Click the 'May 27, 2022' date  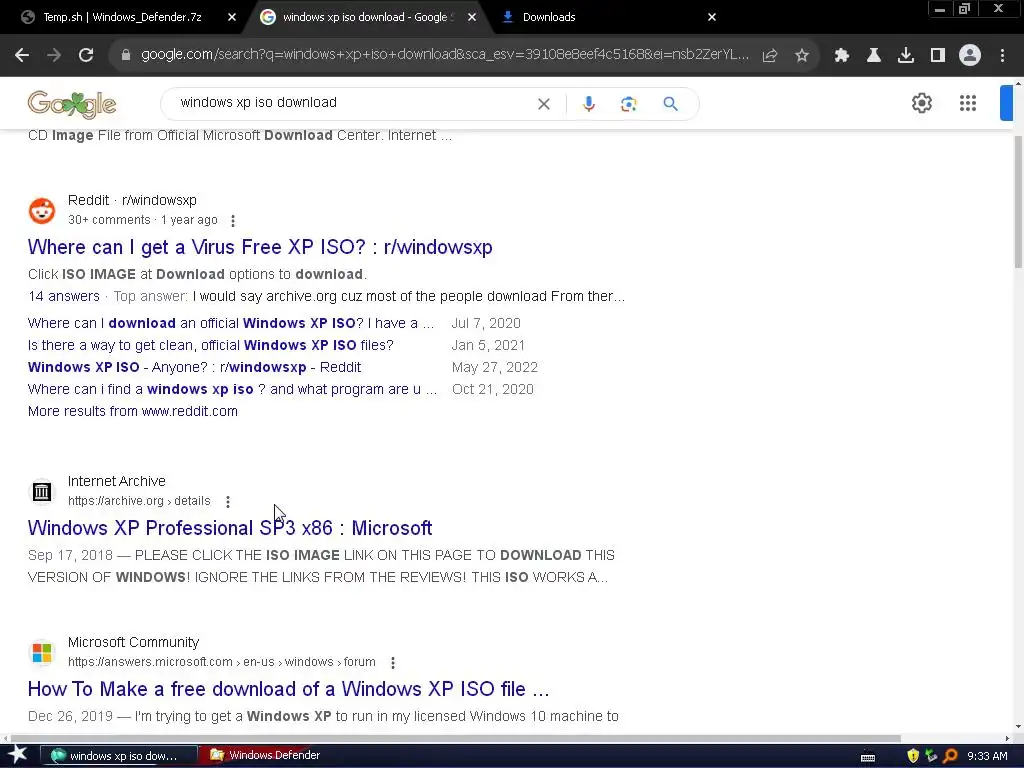[x=494, y=367]
